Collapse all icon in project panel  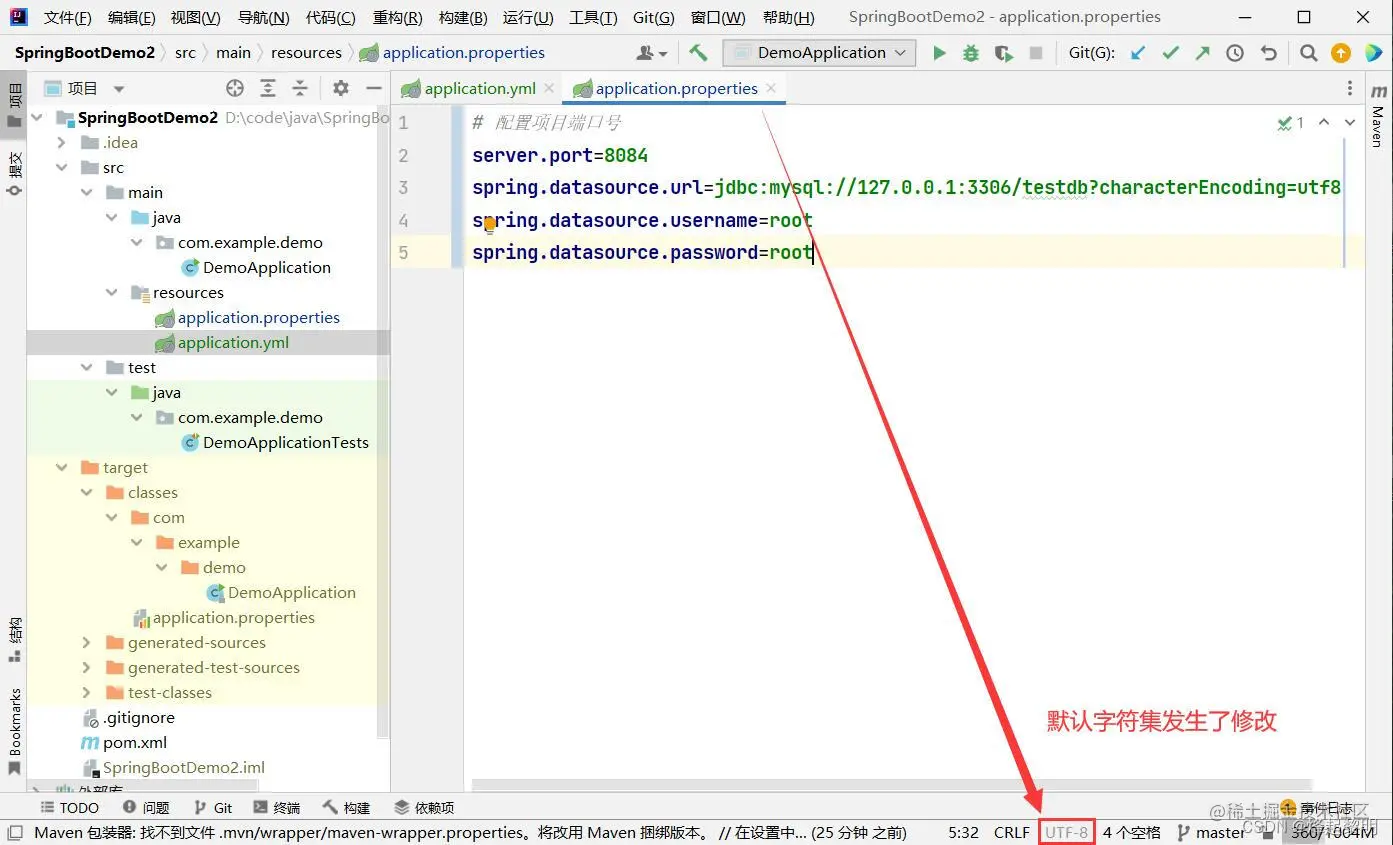[301, 88]
